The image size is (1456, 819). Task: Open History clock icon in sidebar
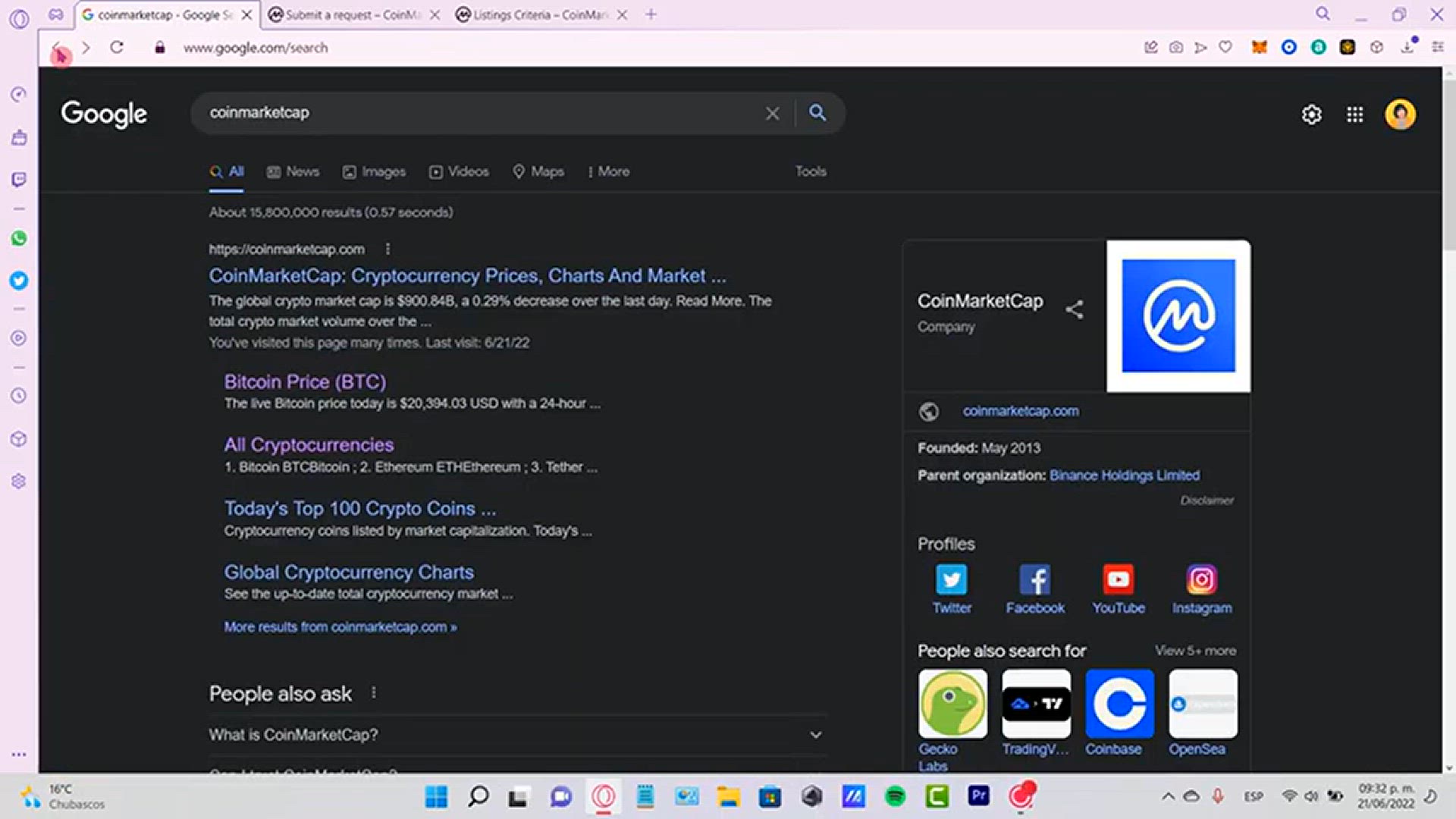point(19,396)
